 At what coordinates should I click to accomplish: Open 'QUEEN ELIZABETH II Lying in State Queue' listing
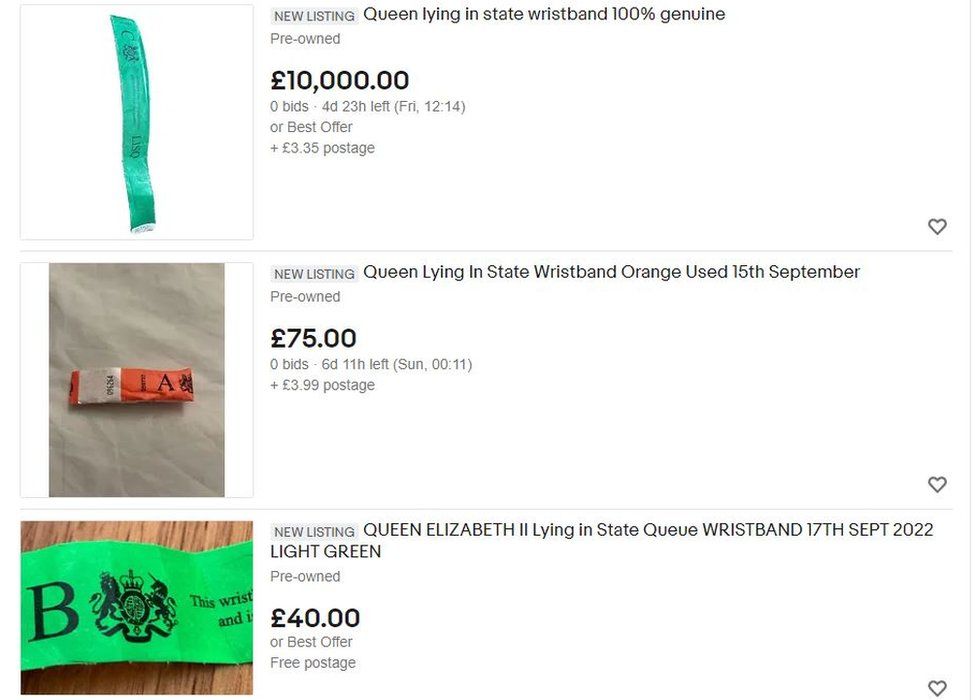coord(601,540)
